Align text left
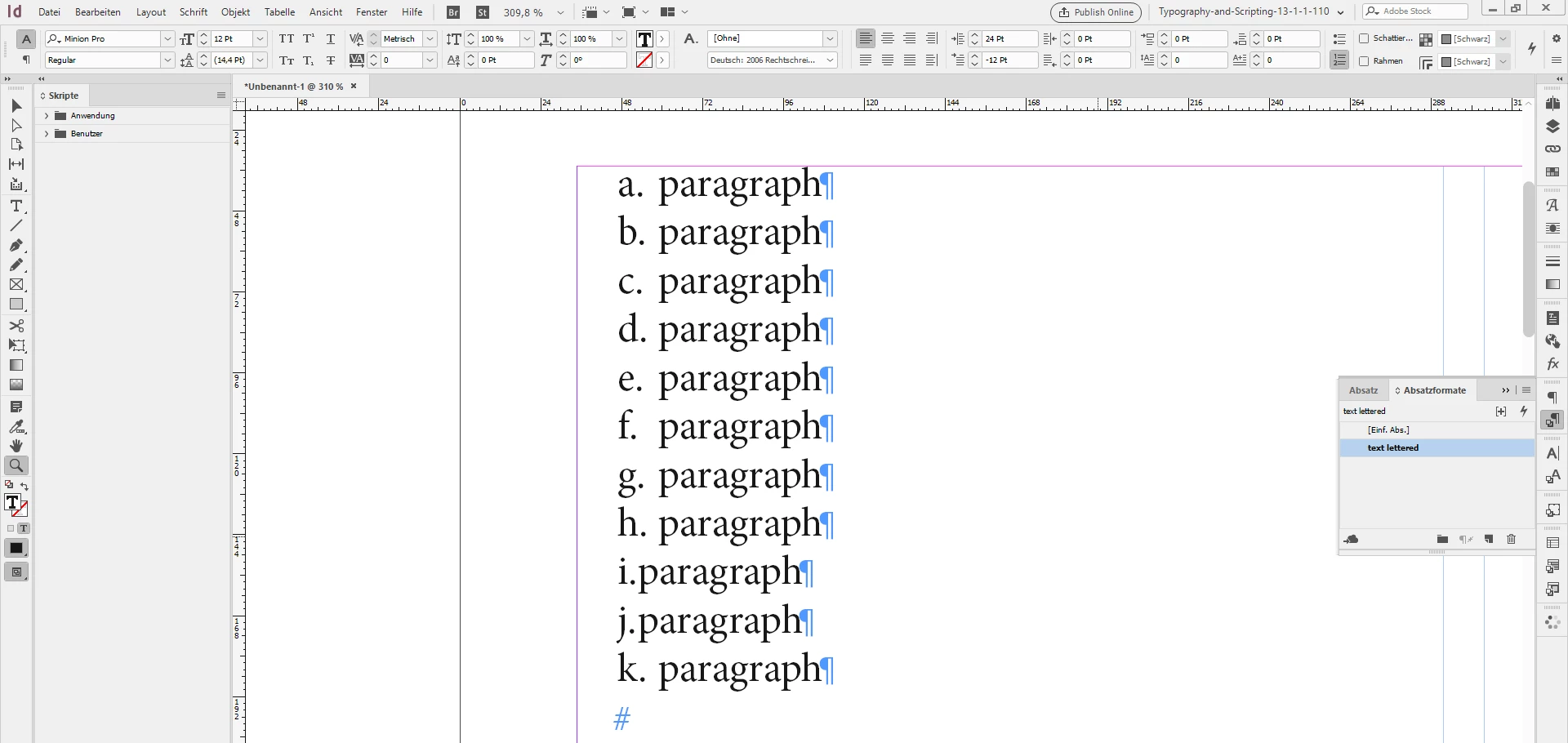Screen dimensions: 1568x743 (x=866, y=38)
